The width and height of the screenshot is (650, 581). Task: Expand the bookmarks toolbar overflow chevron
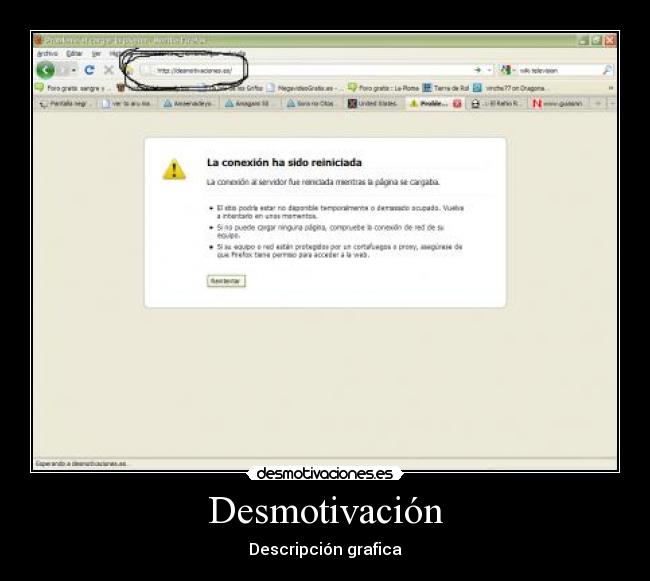click(610, 88)
